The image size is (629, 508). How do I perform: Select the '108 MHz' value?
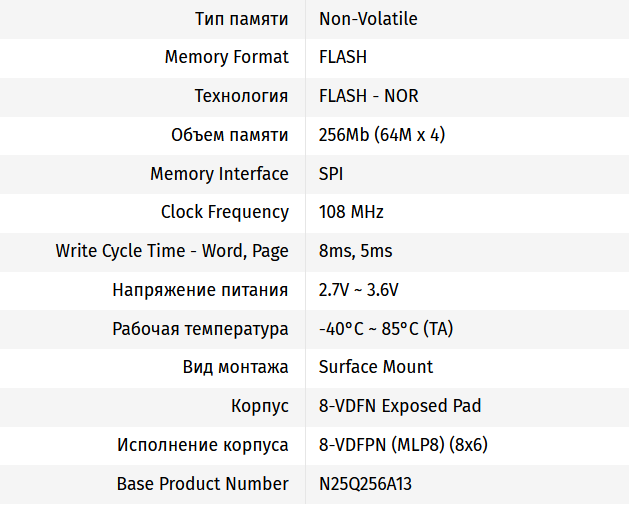pos(351,212)
